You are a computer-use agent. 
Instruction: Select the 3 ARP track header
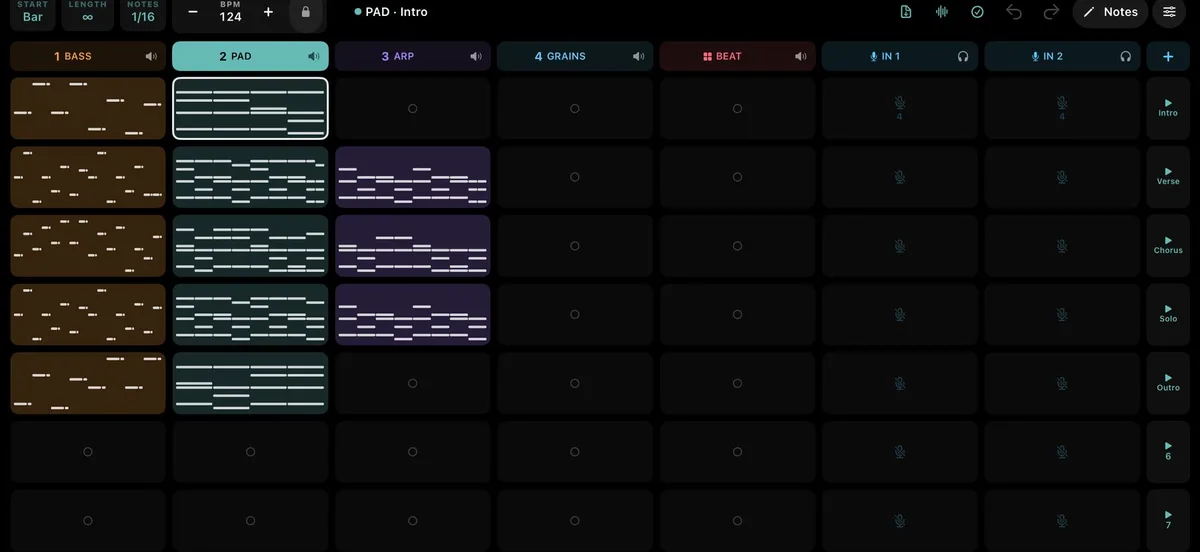[413, 56]
